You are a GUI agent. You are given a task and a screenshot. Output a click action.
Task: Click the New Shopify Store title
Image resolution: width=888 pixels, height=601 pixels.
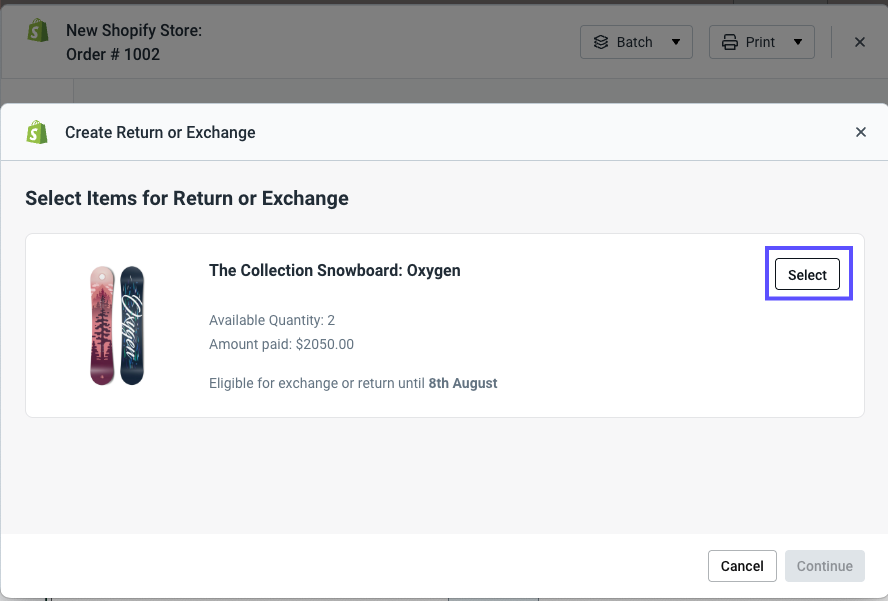(x=134, y=30)
